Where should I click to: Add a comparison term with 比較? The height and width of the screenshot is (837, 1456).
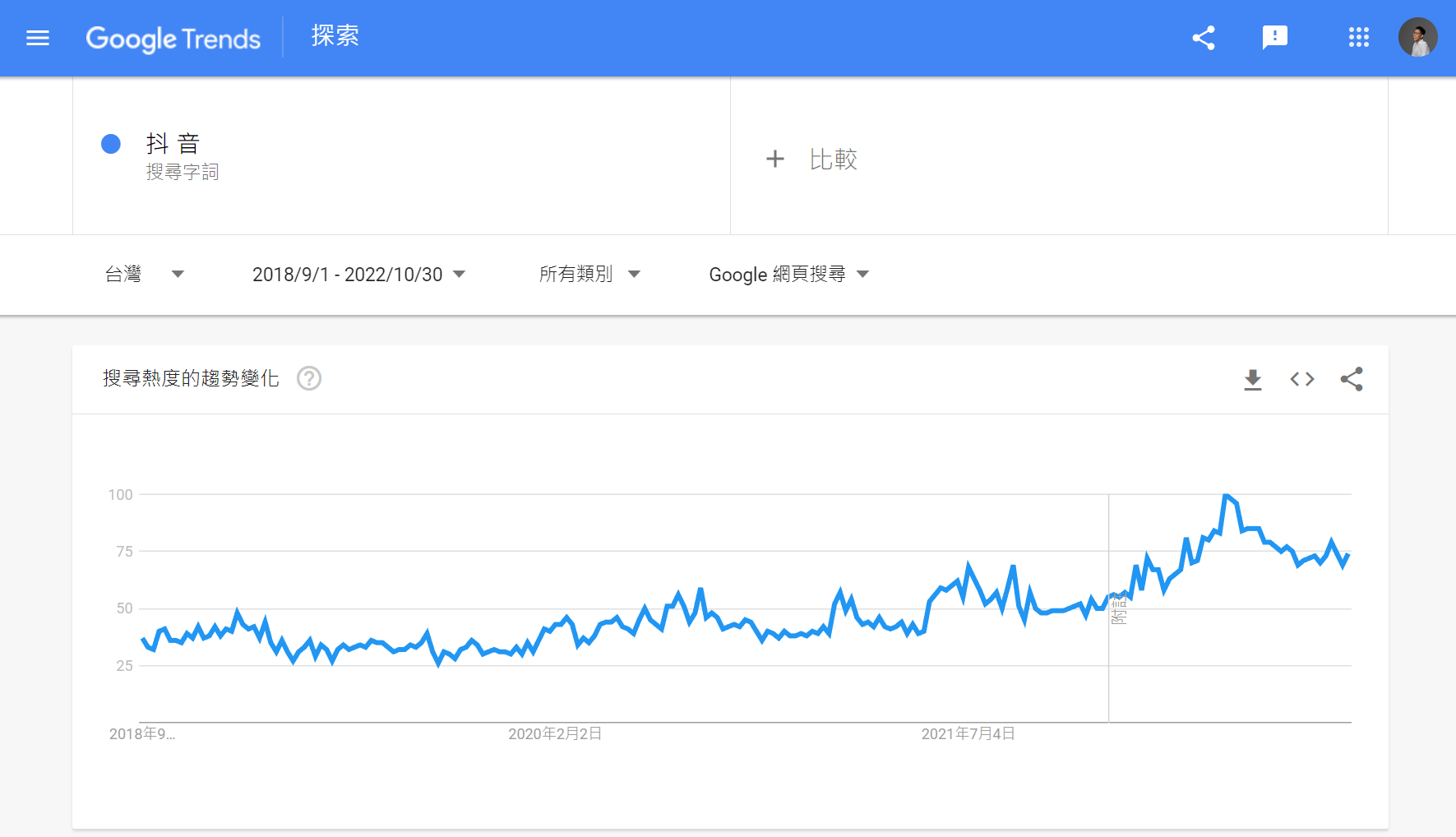(x=833, y=160)
